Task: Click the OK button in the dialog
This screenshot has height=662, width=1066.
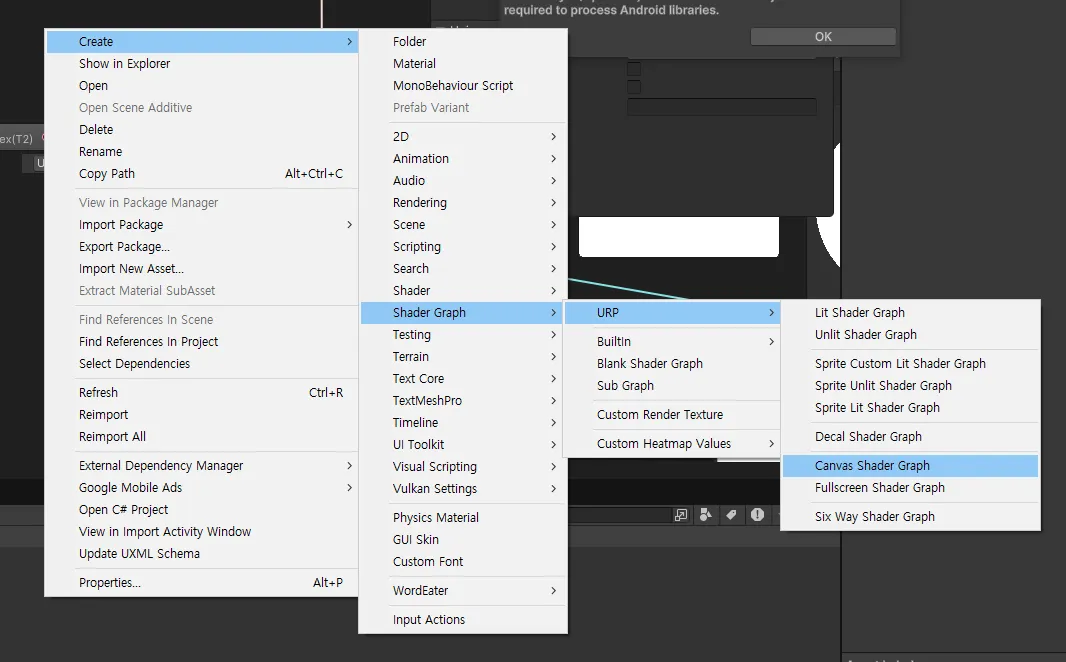Action: [823, 37]
